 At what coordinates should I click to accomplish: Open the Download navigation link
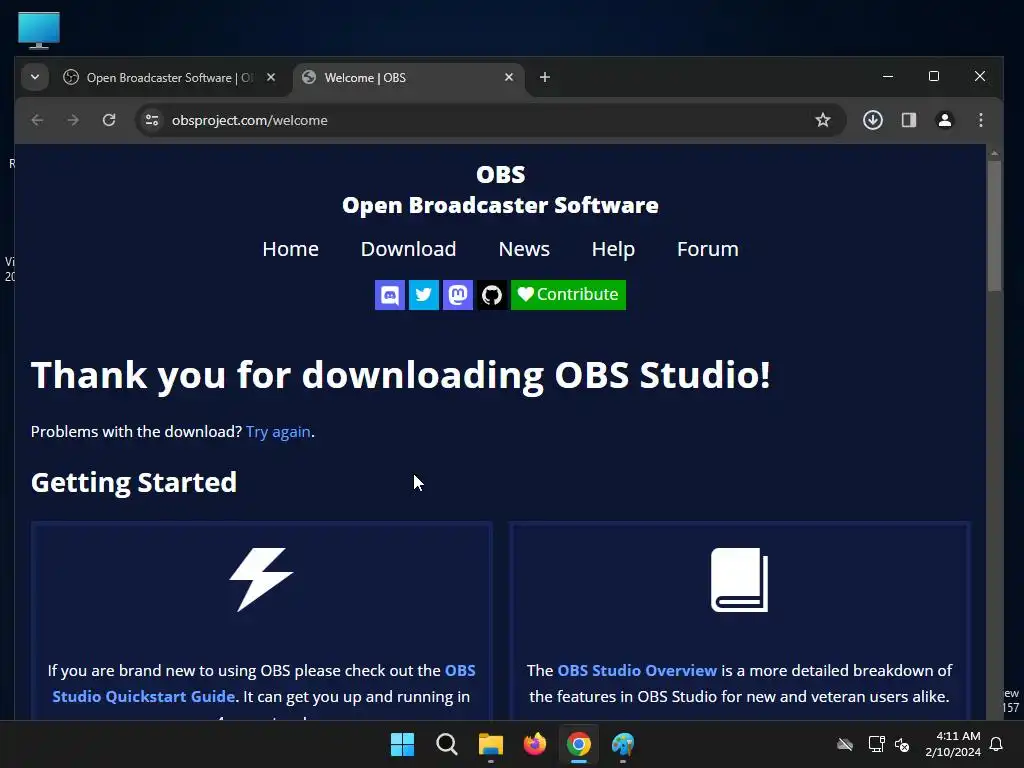click(408, 249)
